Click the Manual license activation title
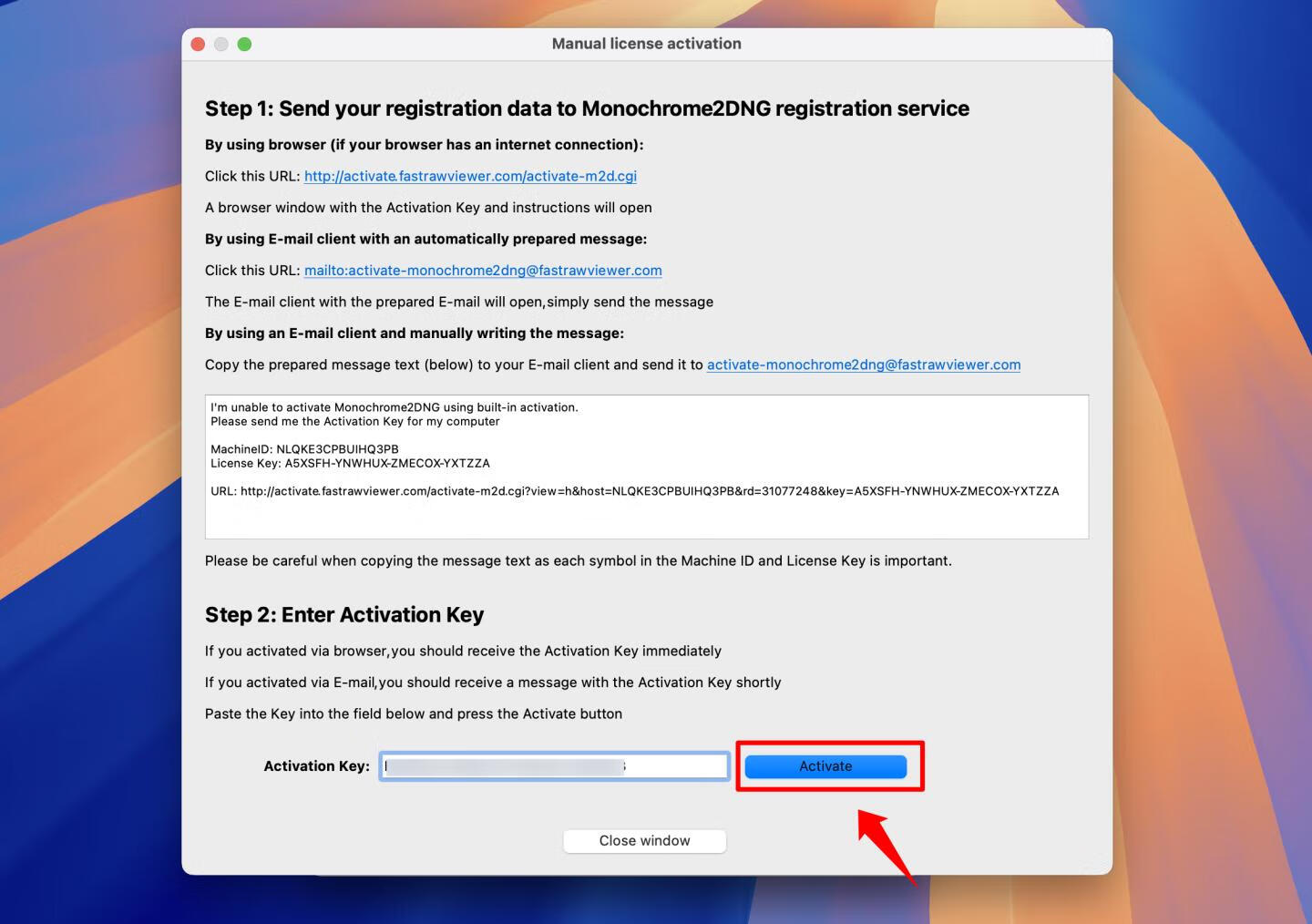The height and width of the screenshot is (924, 1312). click(x=647, y=44)
